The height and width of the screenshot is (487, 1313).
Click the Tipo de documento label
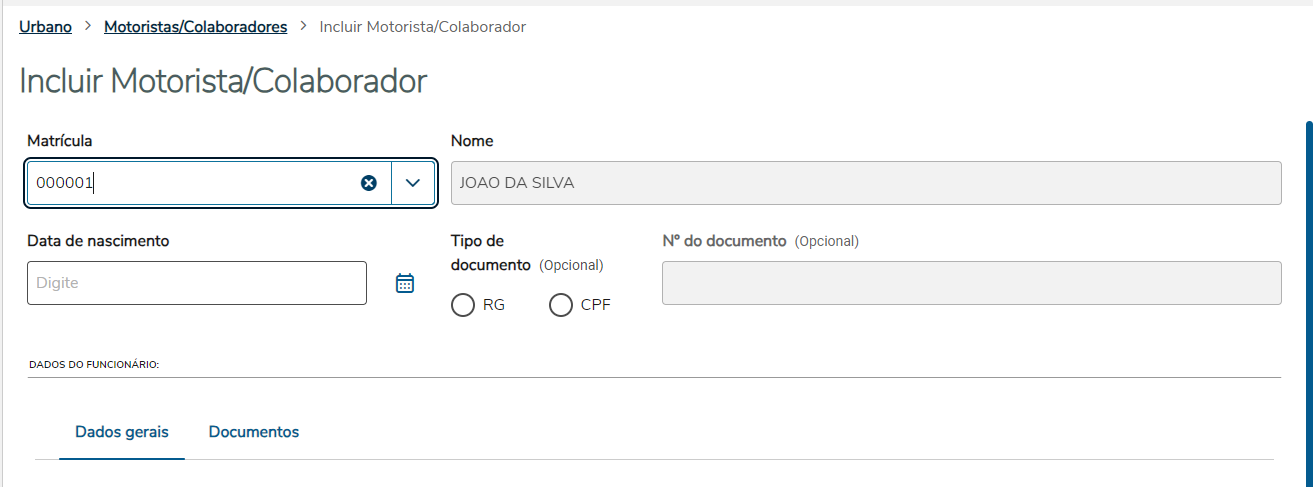[x=490, y=253]
